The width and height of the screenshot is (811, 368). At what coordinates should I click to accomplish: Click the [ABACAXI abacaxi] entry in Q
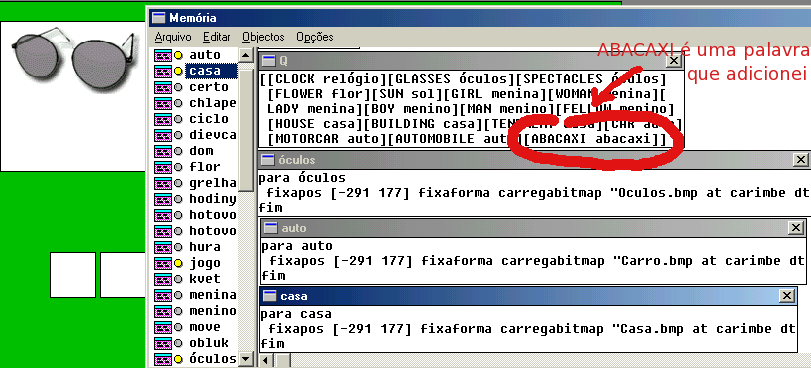tap(591, 139)
